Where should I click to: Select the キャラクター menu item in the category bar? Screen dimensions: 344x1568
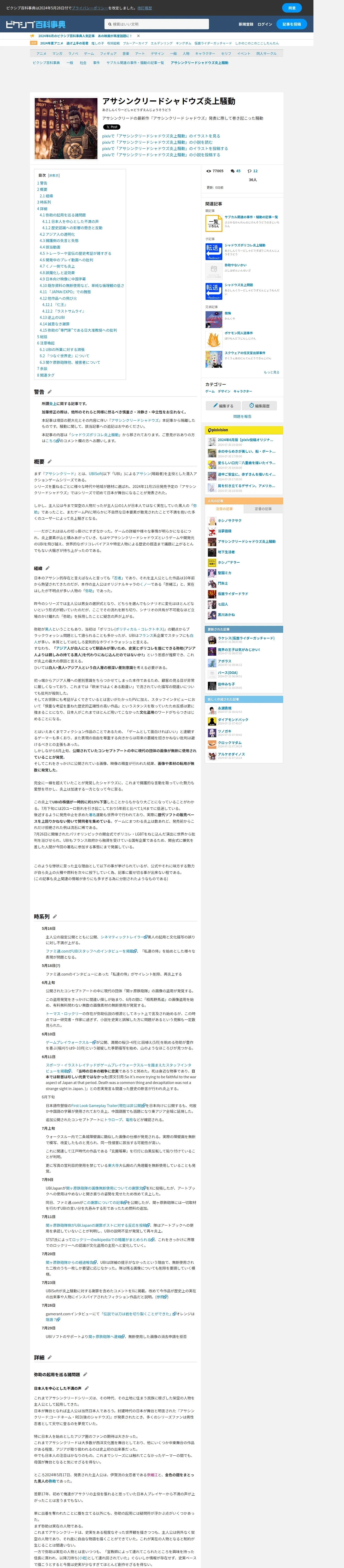[x=205, y=54]
